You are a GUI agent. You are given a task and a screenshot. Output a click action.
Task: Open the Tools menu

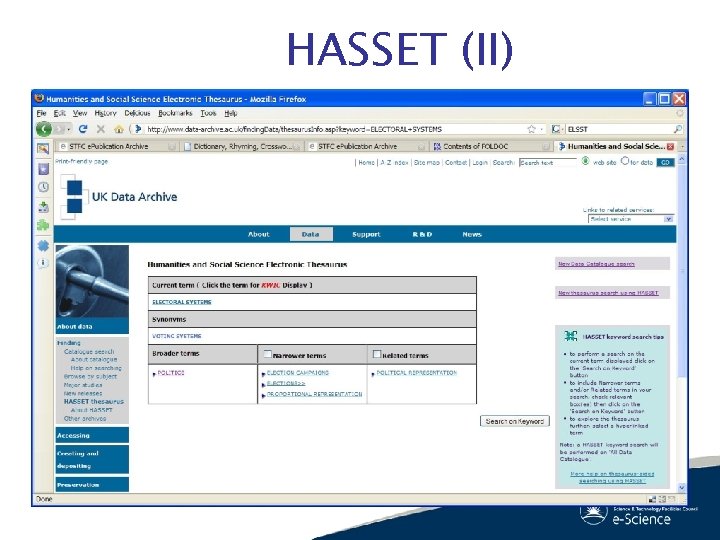(x=208, y=113)
